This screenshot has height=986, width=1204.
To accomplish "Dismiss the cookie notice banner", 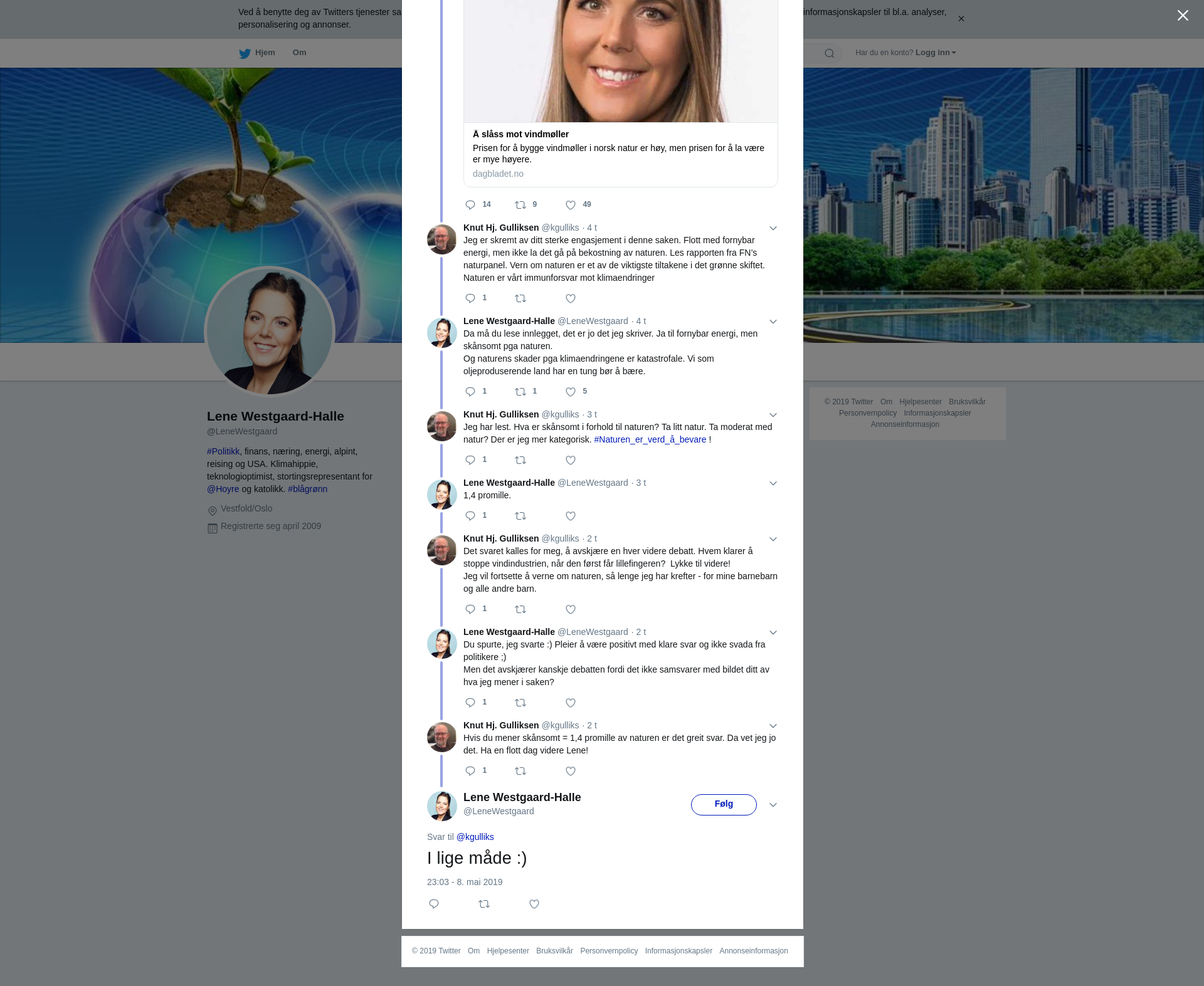I will pos(961,19).
